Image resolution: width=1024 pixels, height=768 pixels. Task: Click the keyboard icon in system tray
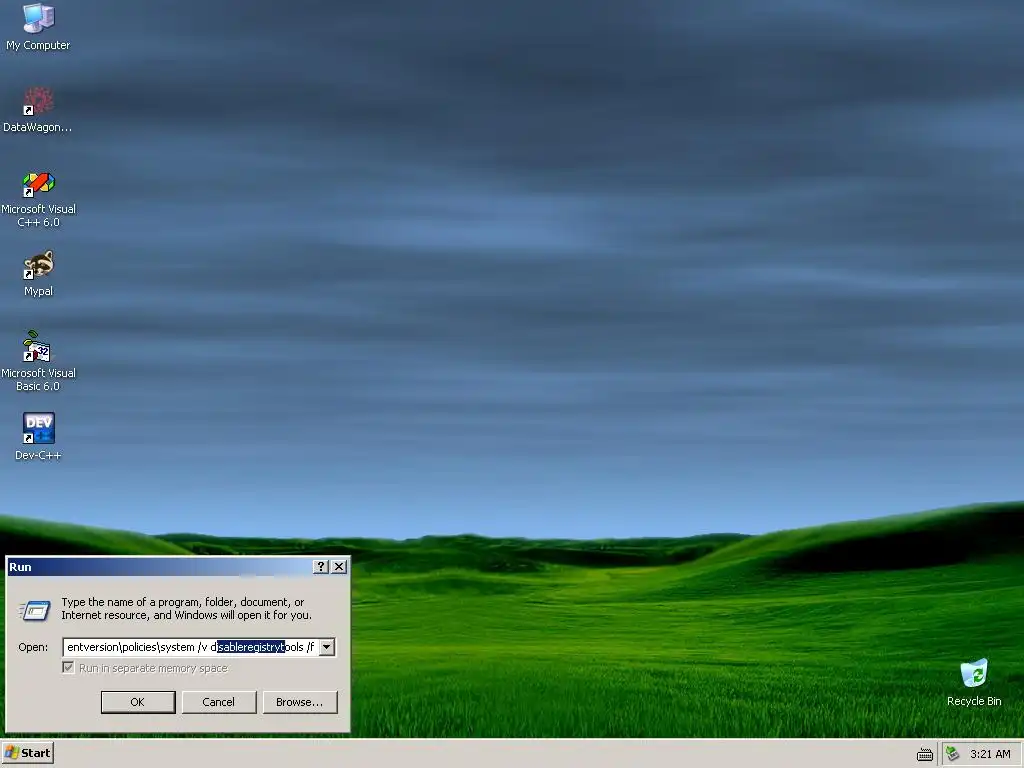[x=925, y=754]
